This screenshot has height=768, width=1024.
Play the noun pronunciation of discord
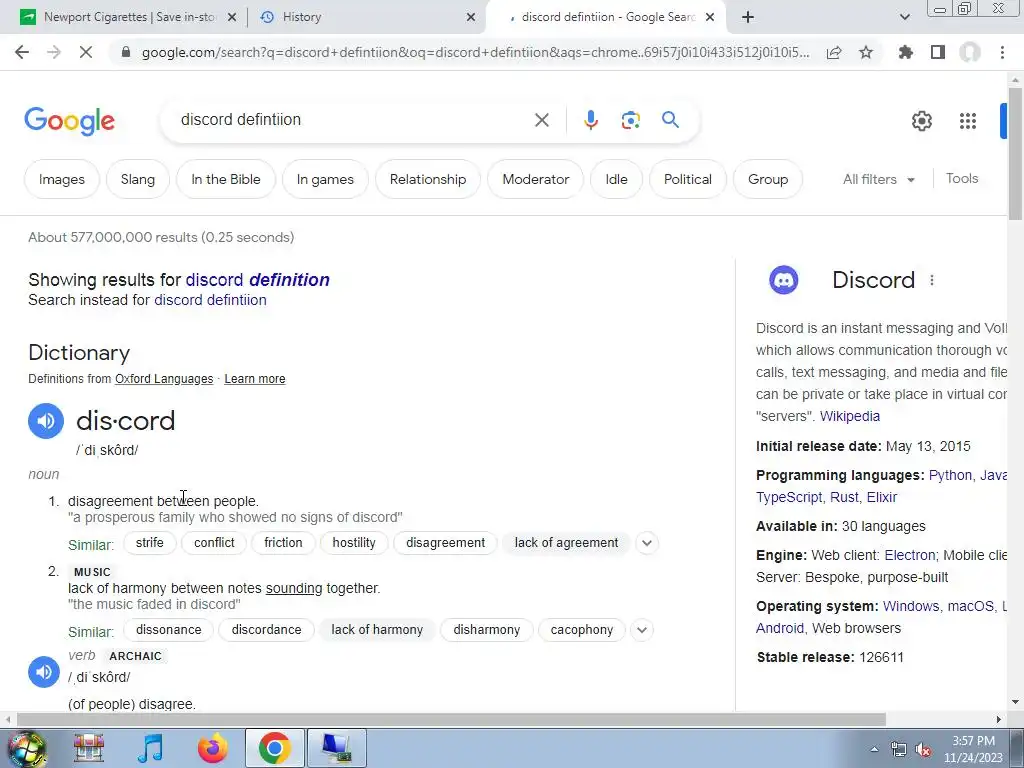coord(46,421)
